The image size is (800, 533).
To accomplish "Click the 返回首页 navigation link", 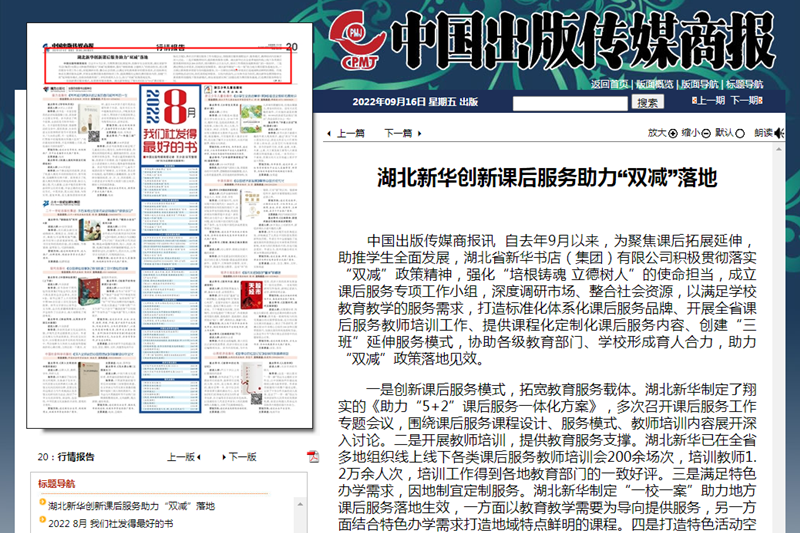I will [609, 84].
